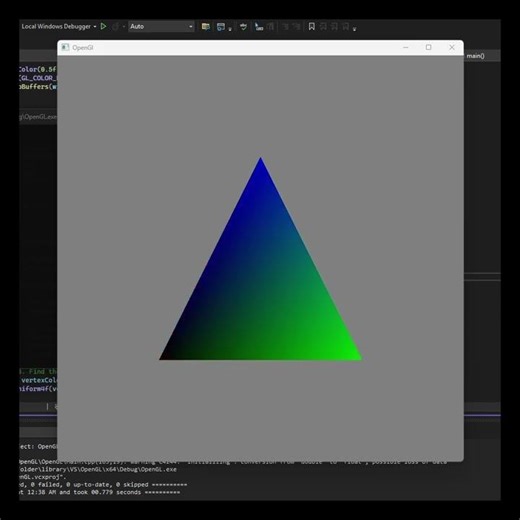Maximize the OpenGL window
Viewport: 520px width, 520px height.
pos(429,47)
